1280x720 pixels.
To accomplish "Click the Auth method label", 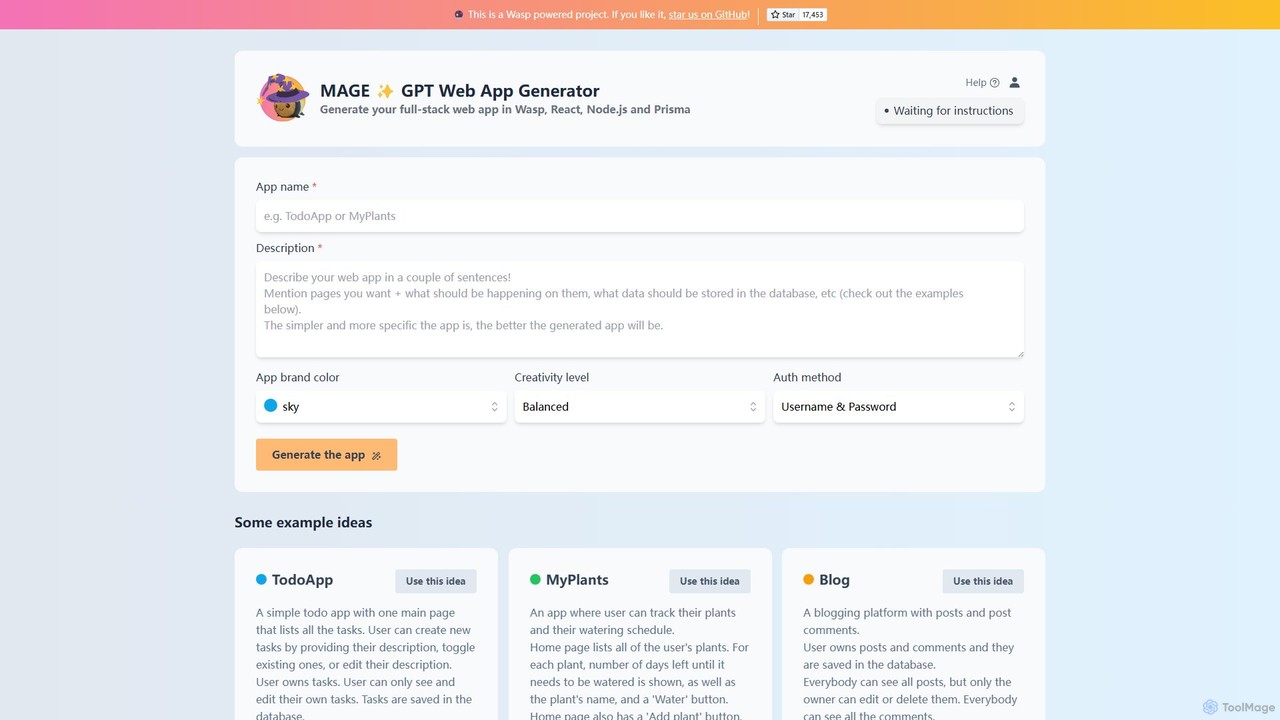I will click(807, 378).
